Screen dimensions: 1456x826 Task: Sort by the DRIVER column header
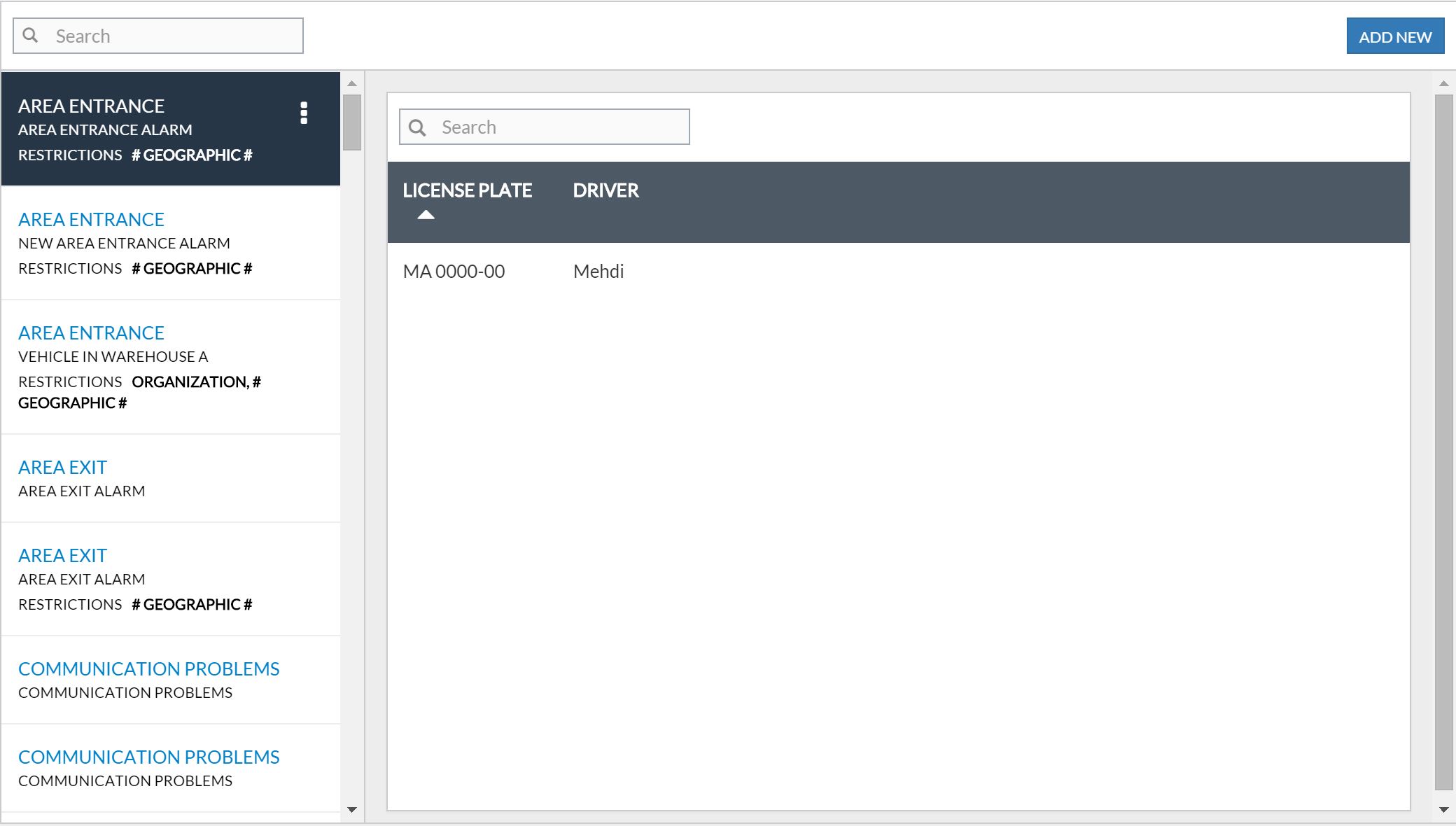(605, 190)
